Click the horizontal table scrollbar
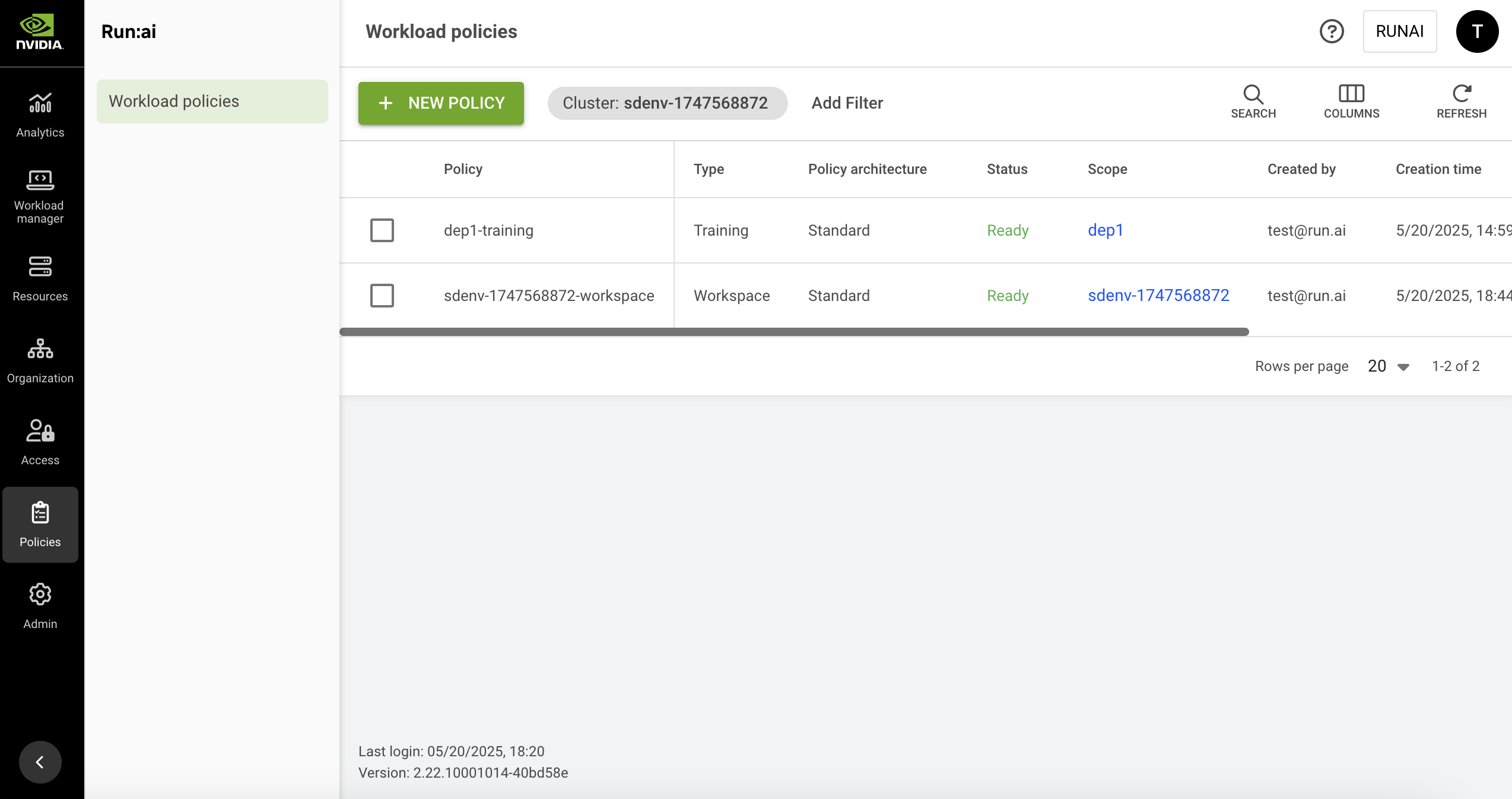The image size is (1512, 799). click(x=794, y=332)
